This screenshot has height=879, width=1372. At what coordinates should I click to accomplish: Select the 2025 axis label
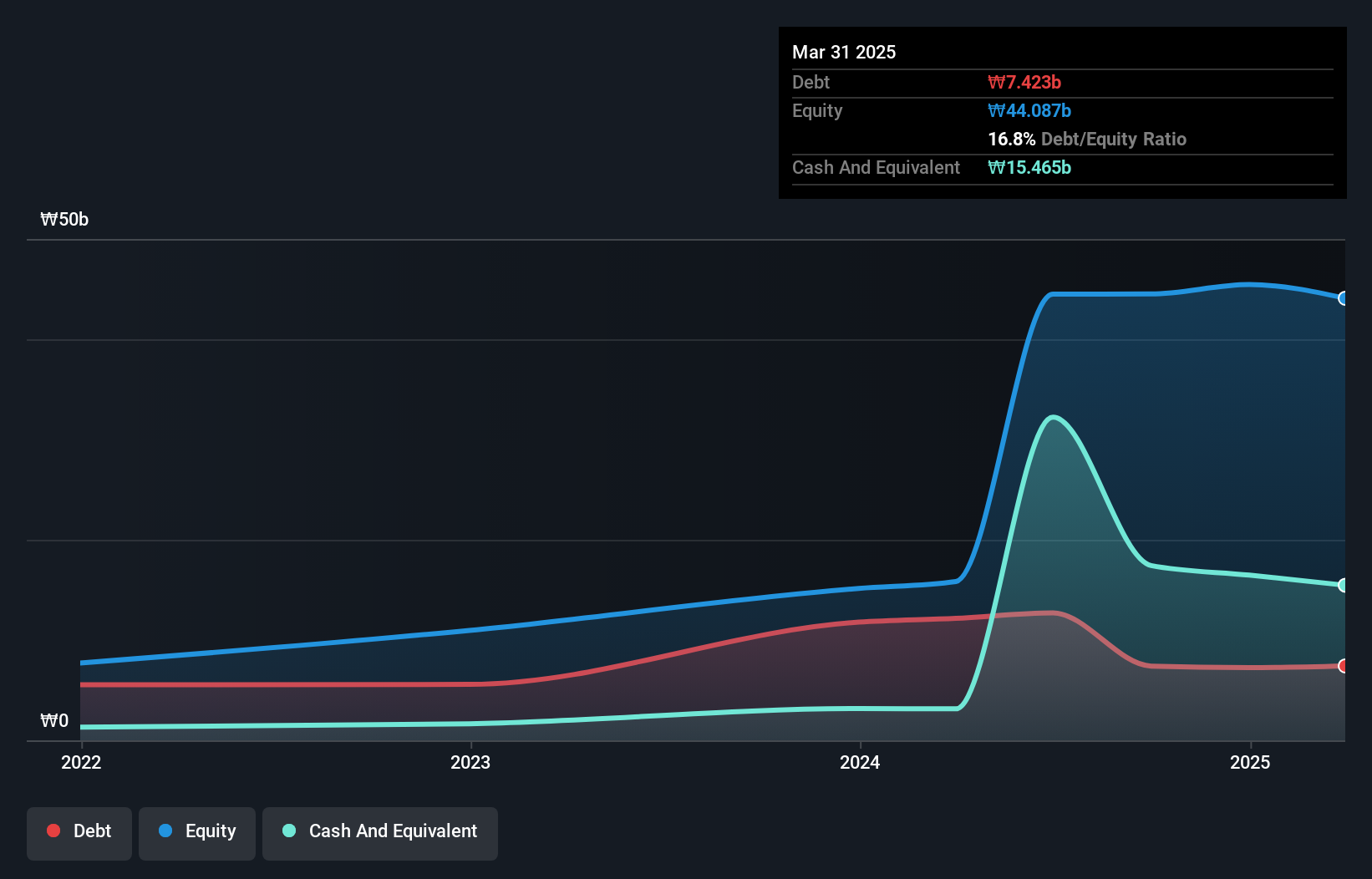pyautogui.click(x=1250, y=762)
